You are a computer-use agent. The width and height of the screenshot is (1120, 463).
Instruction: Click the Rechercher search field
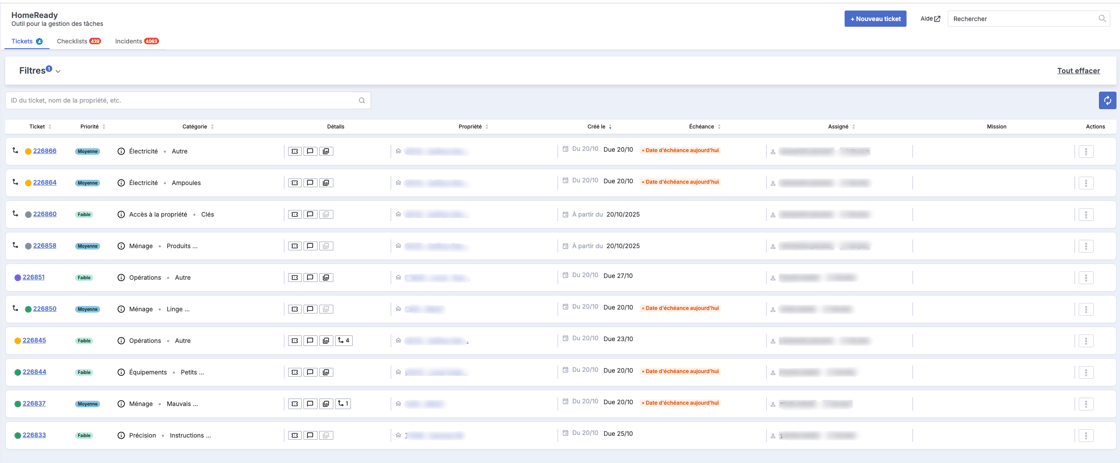[1029, 19]
